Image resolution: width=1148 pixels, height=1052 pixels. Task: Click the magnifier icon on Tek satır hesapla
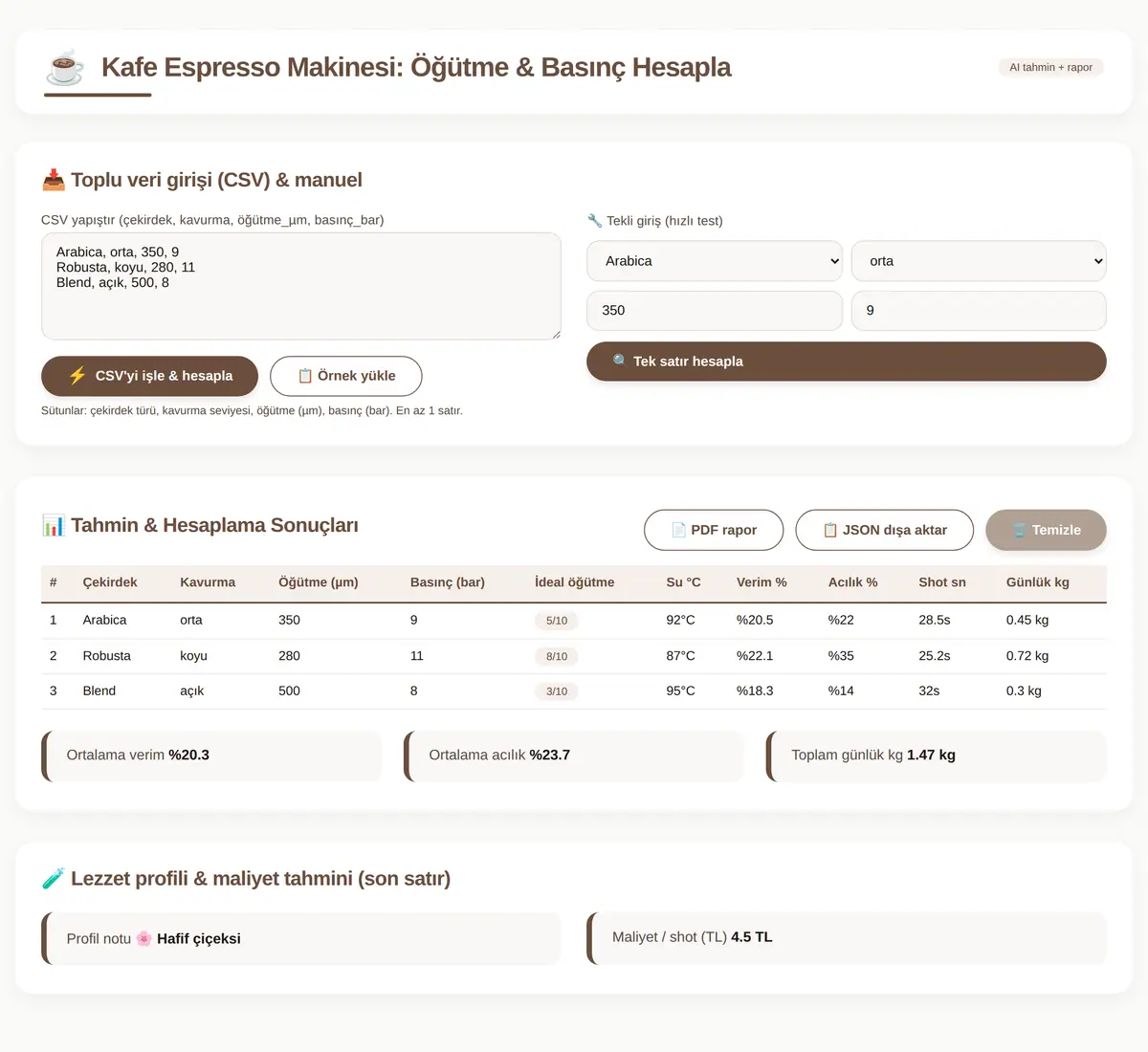point(620,362)
